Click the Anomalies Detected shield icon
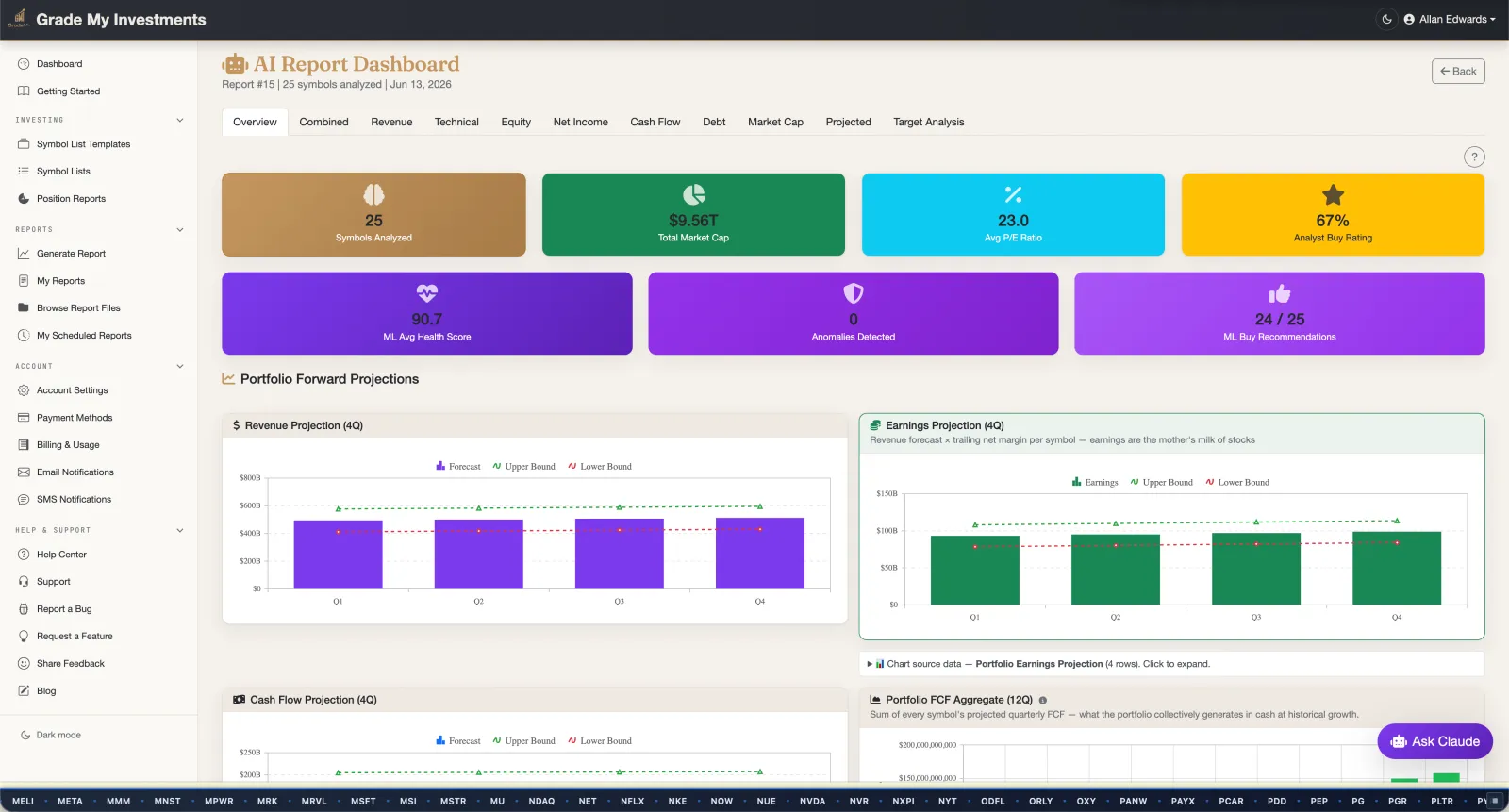 (x=853, y=293)
